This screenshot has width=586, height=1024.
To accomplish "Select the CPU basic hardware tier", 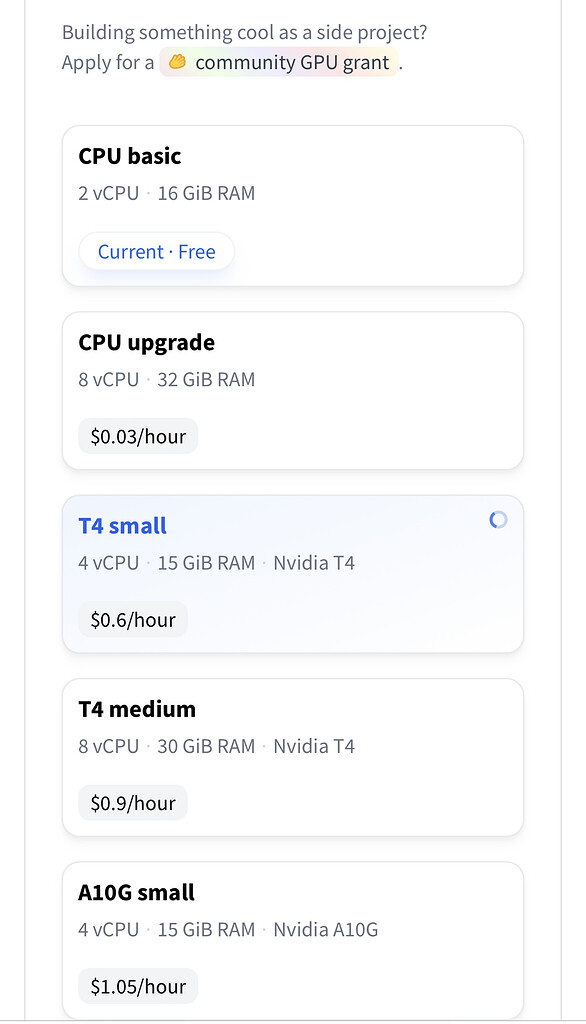I will pos(291,205).
